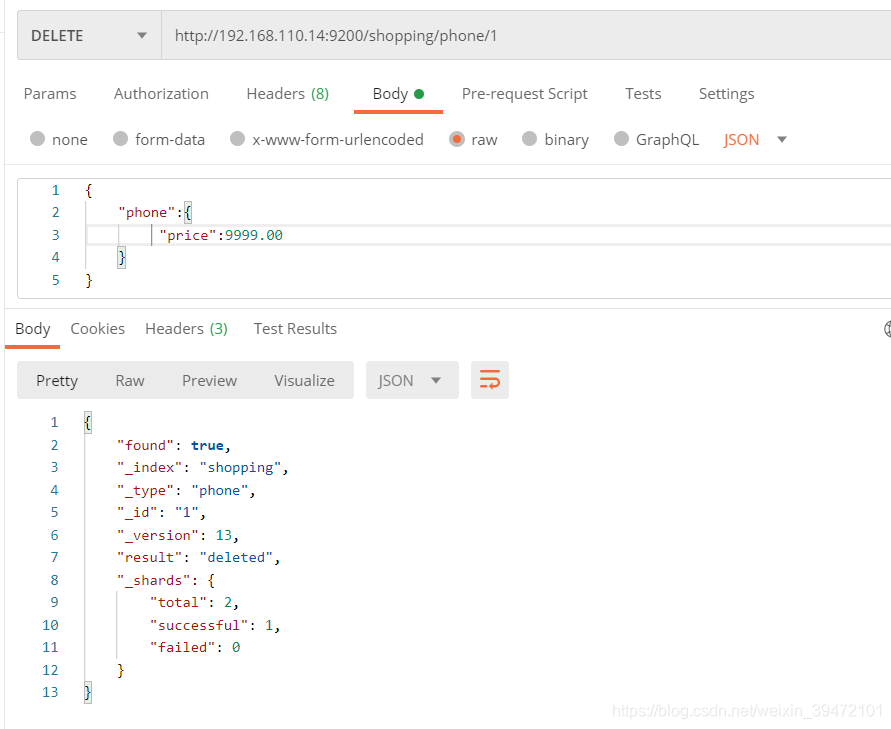The image size is (891, 729).
Task: Open the request Settings tab
Action: (x=726, y=94)
